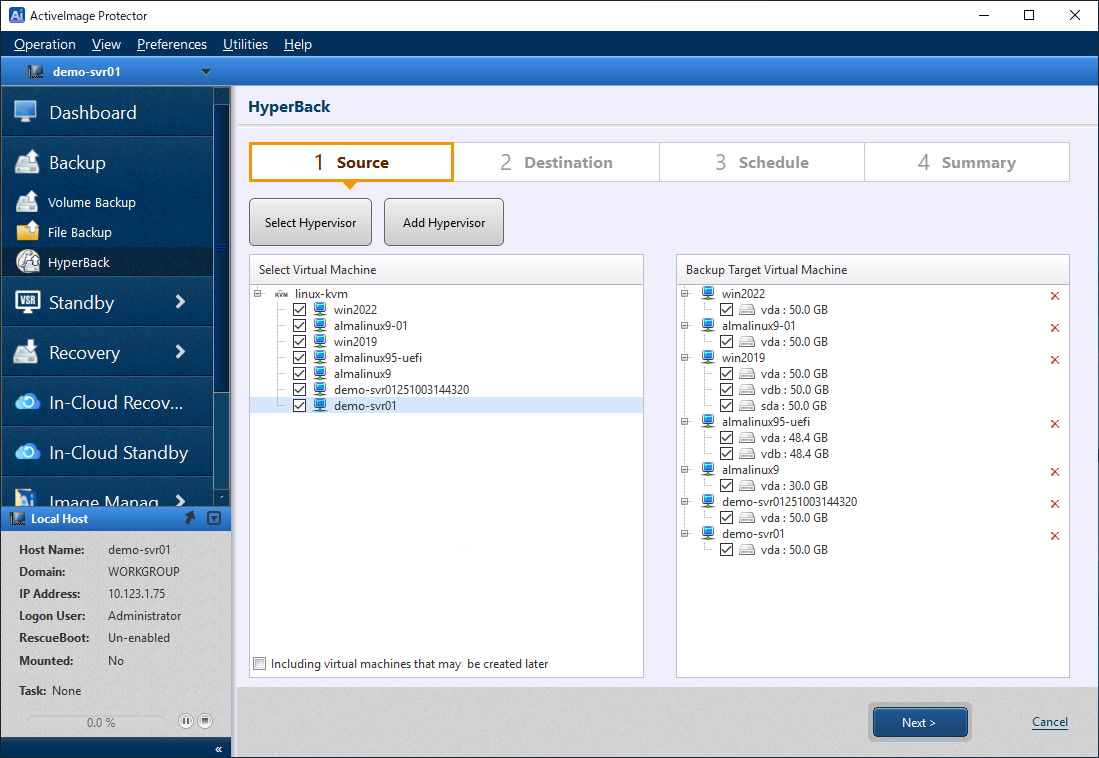Click the Volume Backup icon

coord(27,202)
